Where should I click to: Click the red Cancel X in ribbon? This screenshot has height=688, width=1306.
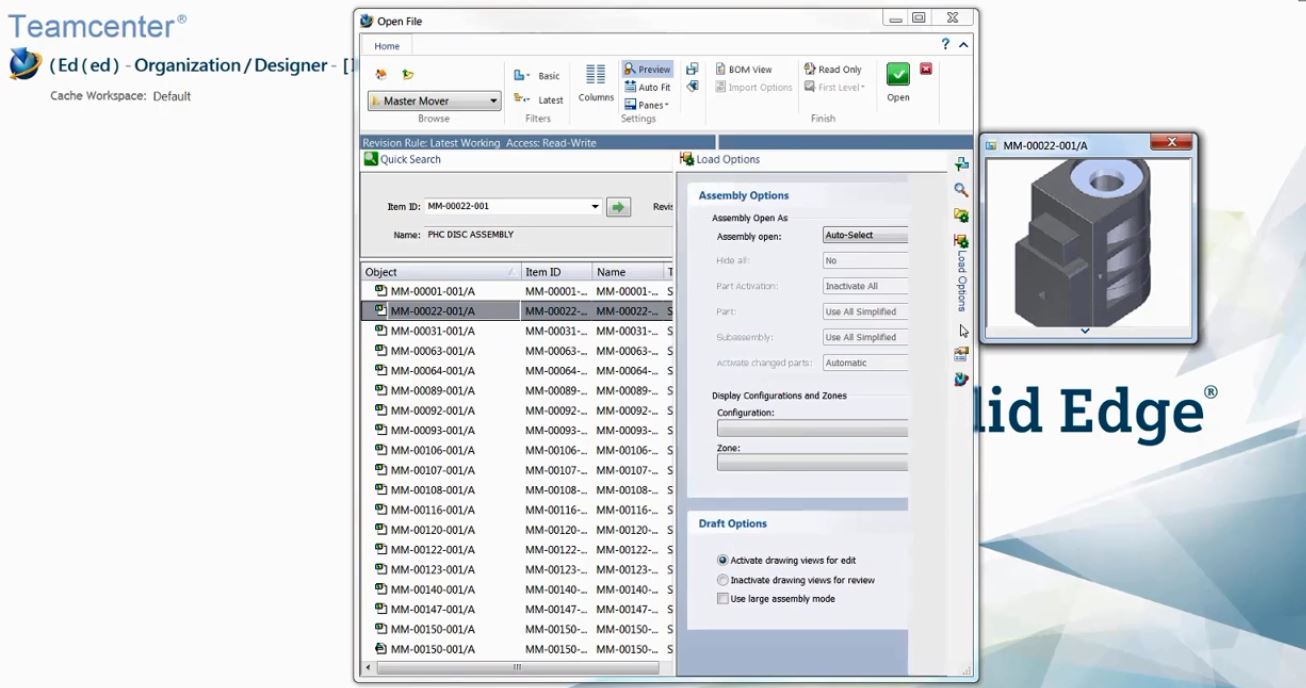[x=926, y=69]
